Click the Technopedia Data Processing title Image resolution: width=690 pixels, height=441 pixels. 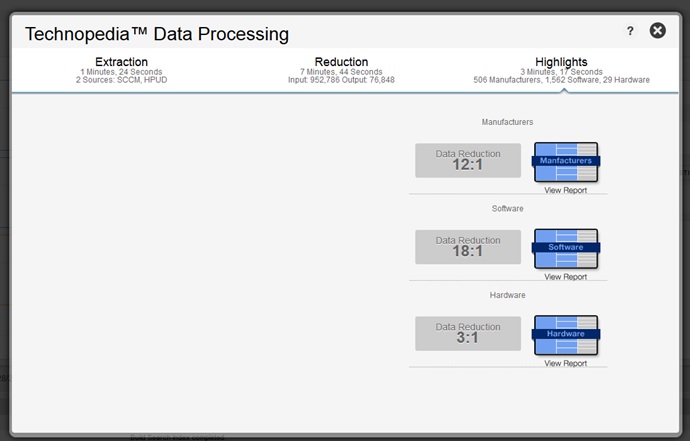[157, 34]
